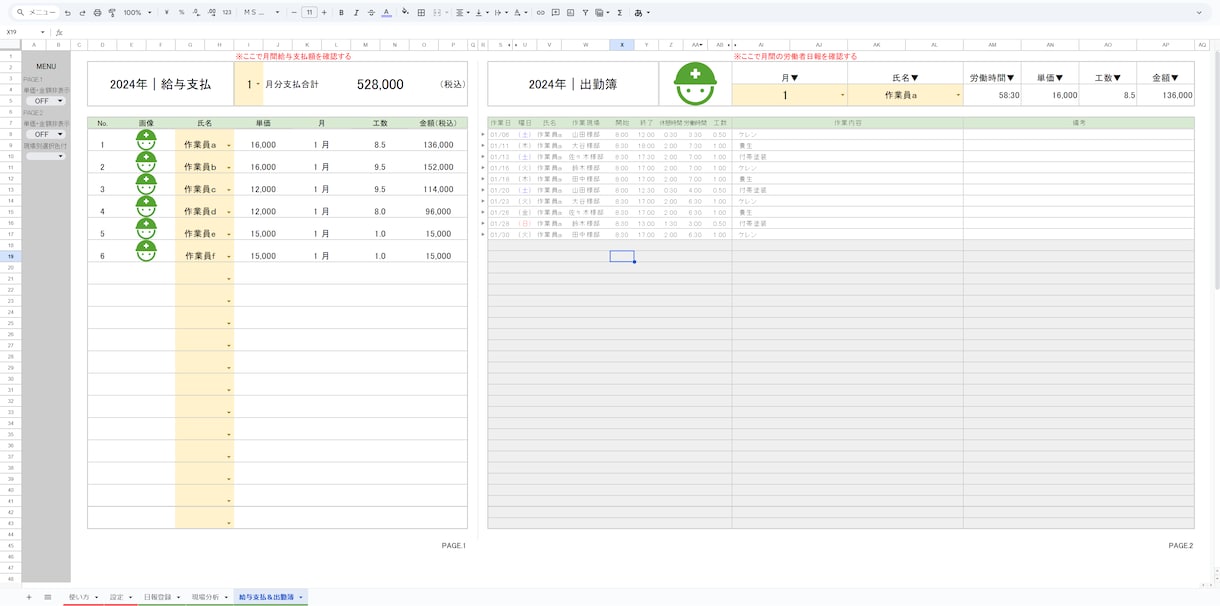The image size is (1220, 606).
Task: Click the undo arrow in the toolbar
Action: [x=67, y=13]
